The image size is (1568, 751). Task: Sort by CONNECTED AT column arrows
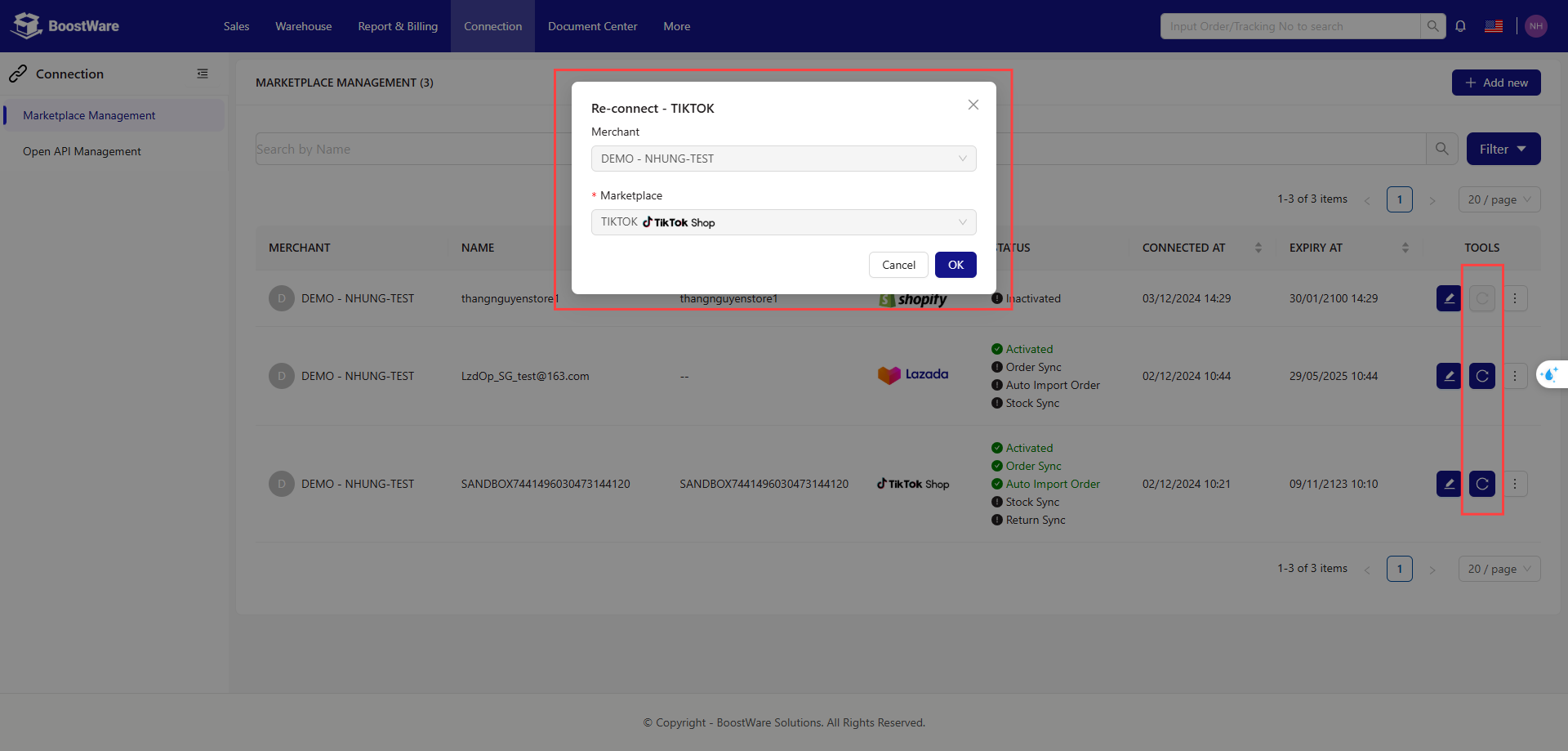pyautogui.click(x=1258, y=248)
